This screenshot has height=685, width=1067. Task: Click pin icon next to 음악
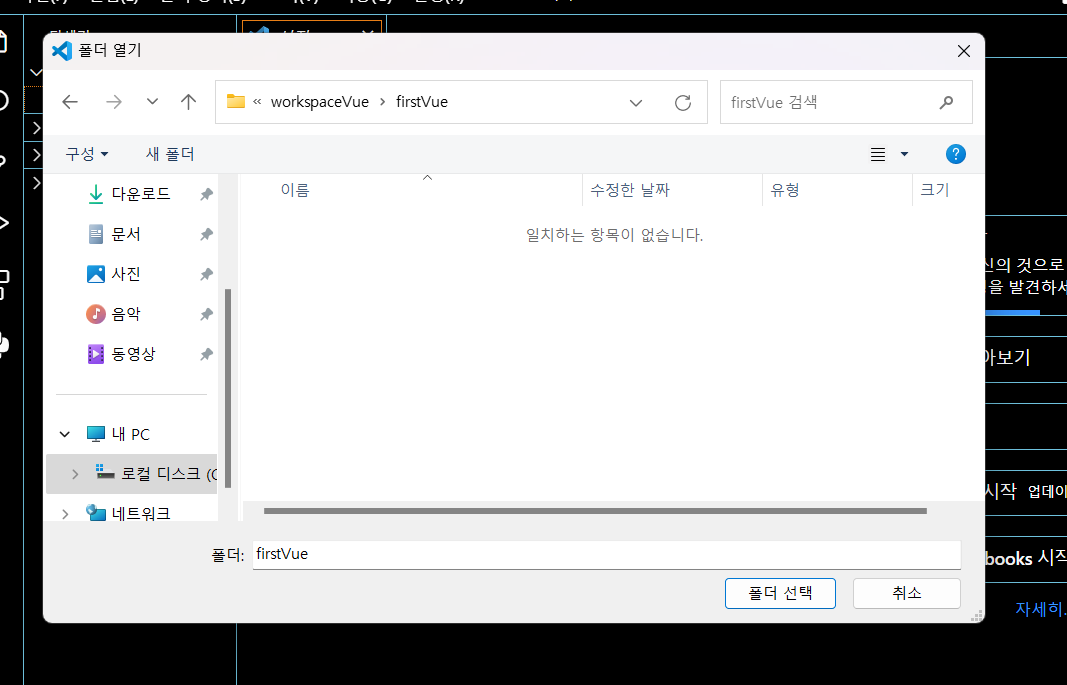(206, 315)
